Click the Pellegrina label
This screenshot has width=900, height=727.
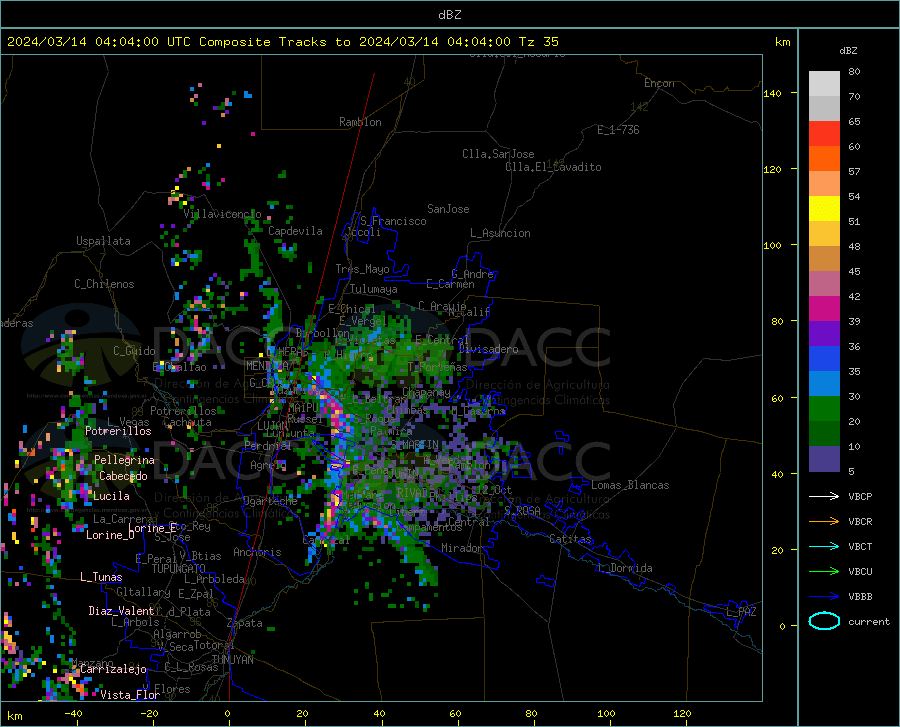[124, 460]
